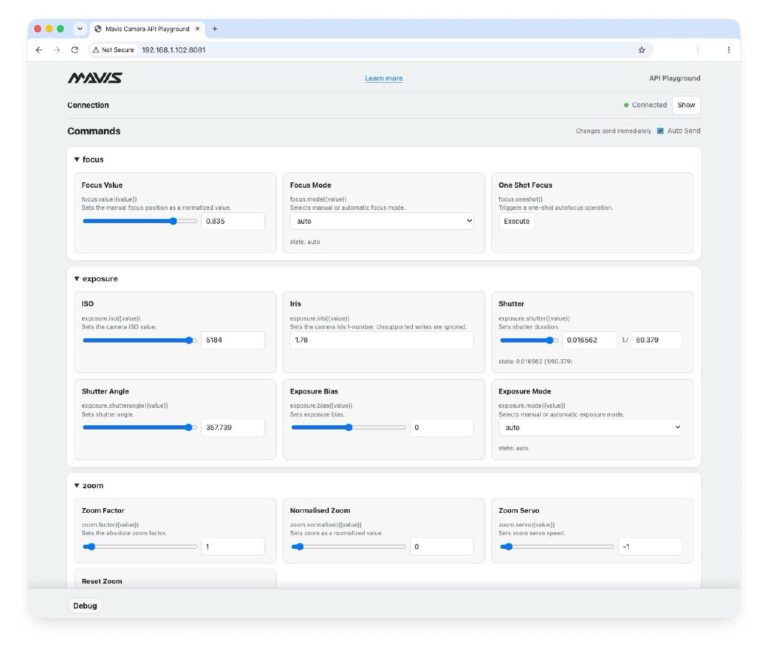The height and width of the screenshot is (655, 768).
Task: Click the Connection heading
Action: tap(88, 105)
